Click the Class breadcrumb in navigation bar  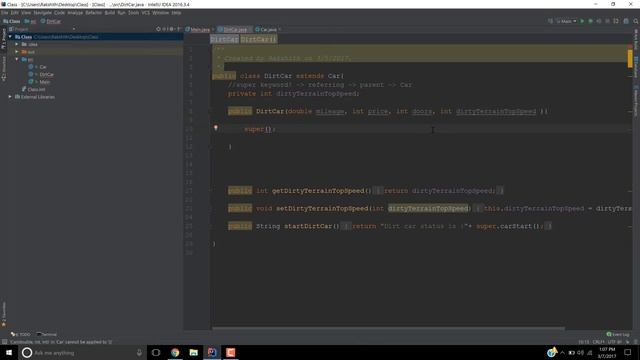(x=11, y=21)
